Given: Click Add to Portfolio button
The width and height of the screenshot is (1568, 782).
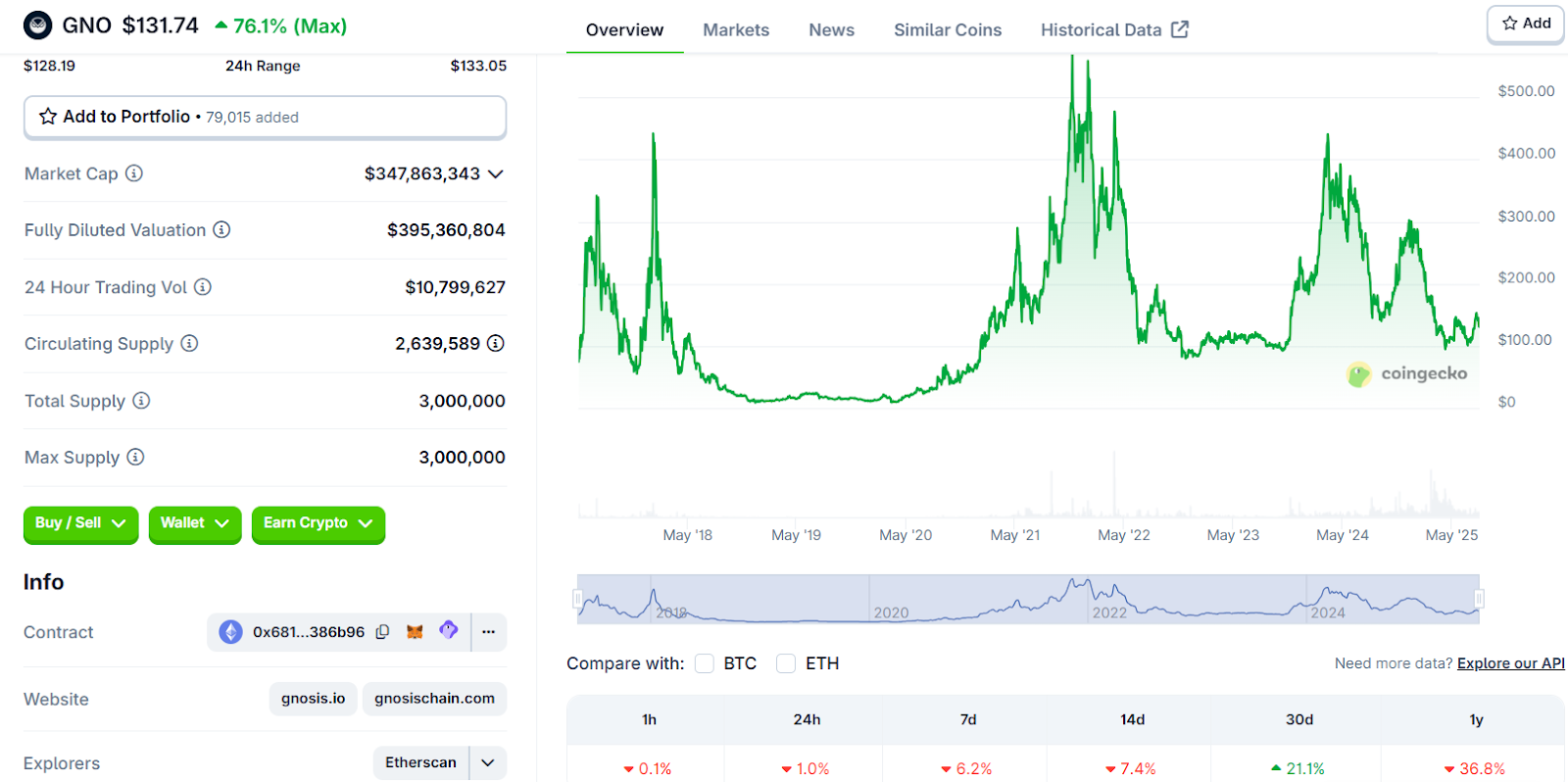Looking at the screenshot, I should [x=265, y=118].
